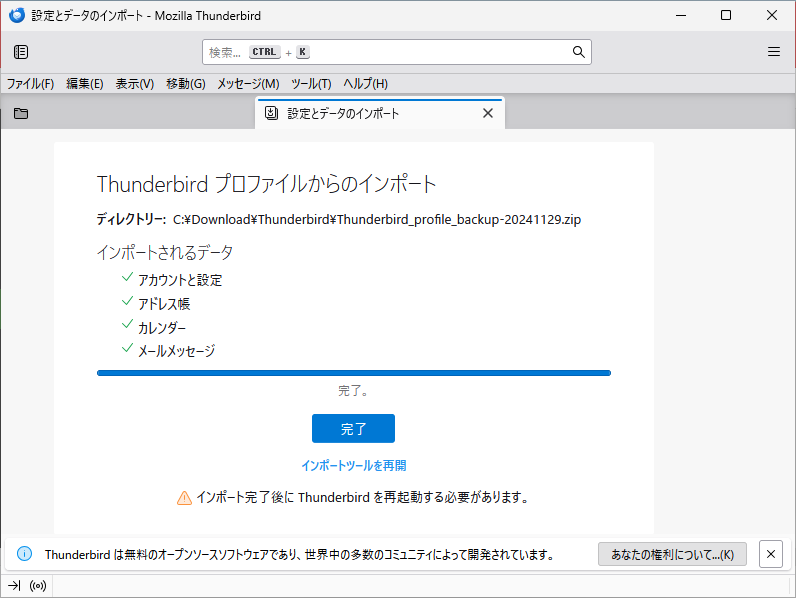This screenshot has height=598, width=796.
Task: Click the blue 完了 button
Action: click(x=353, y=428)
